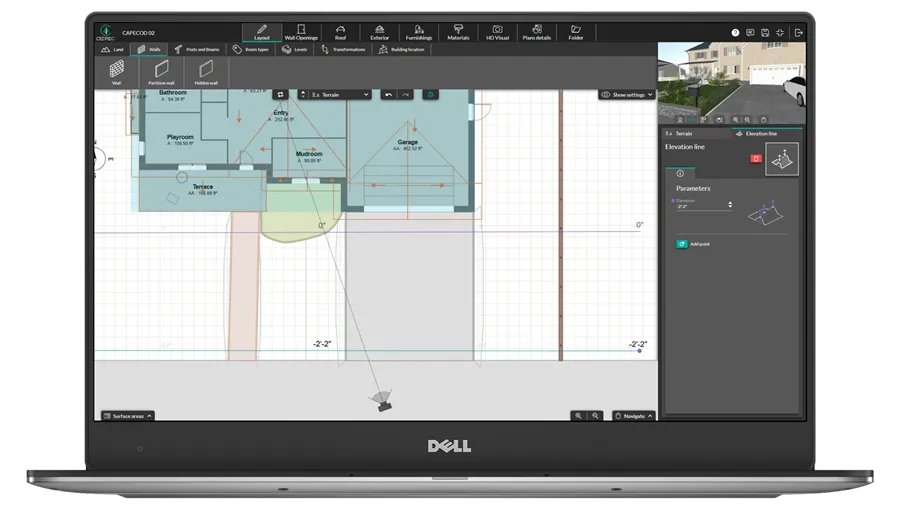900x506 pixels.
Task: Select the Land sub-tool
Action: coord(112,49)
